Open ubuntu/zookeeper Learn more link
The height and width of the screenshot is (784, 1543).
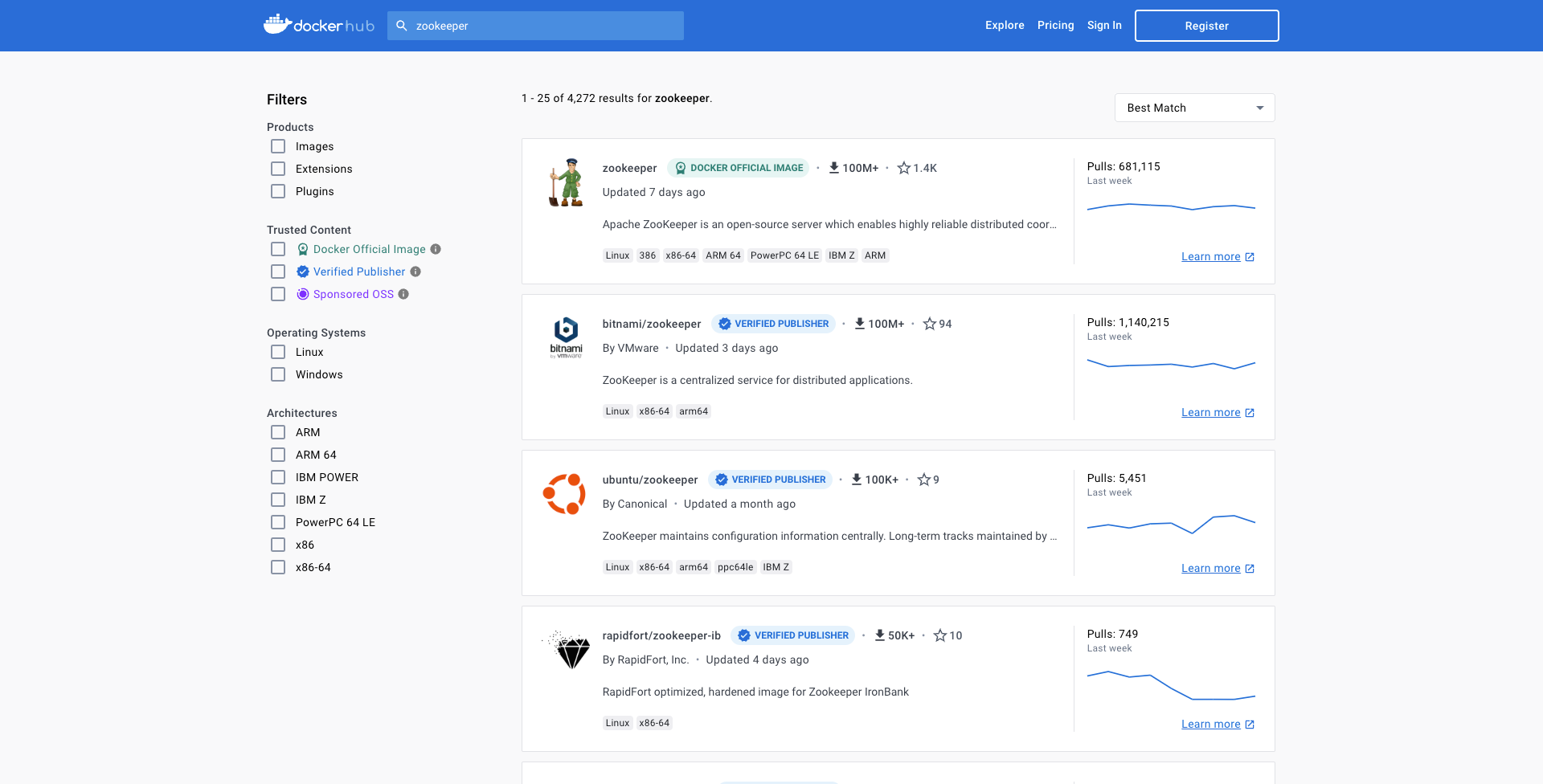1218,569
